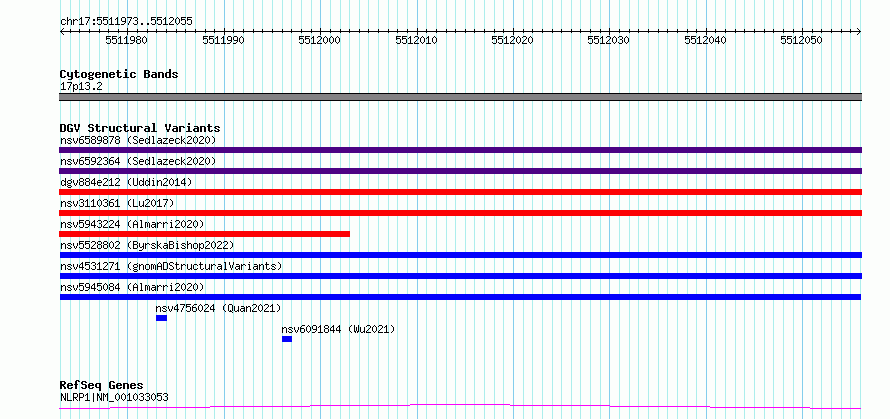Click ruler position 5512050
Image resolution: width=890 pixels, height=419 pixels.
(801, 41)
